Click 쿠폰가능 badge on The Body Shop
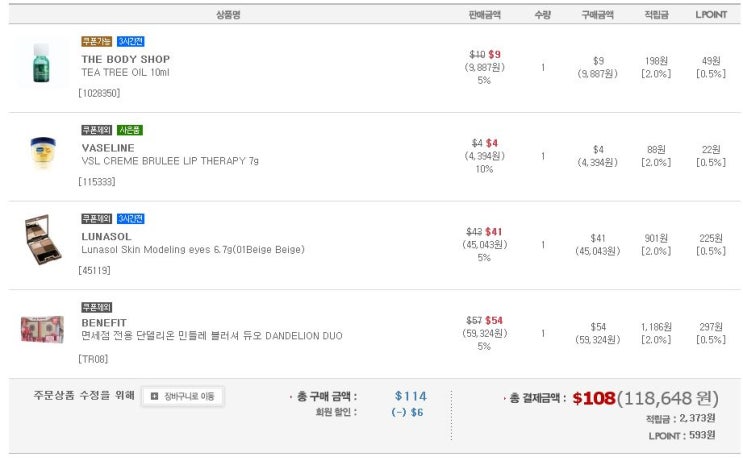The height and width of the screenshot is (461, 743). point(97,41)
